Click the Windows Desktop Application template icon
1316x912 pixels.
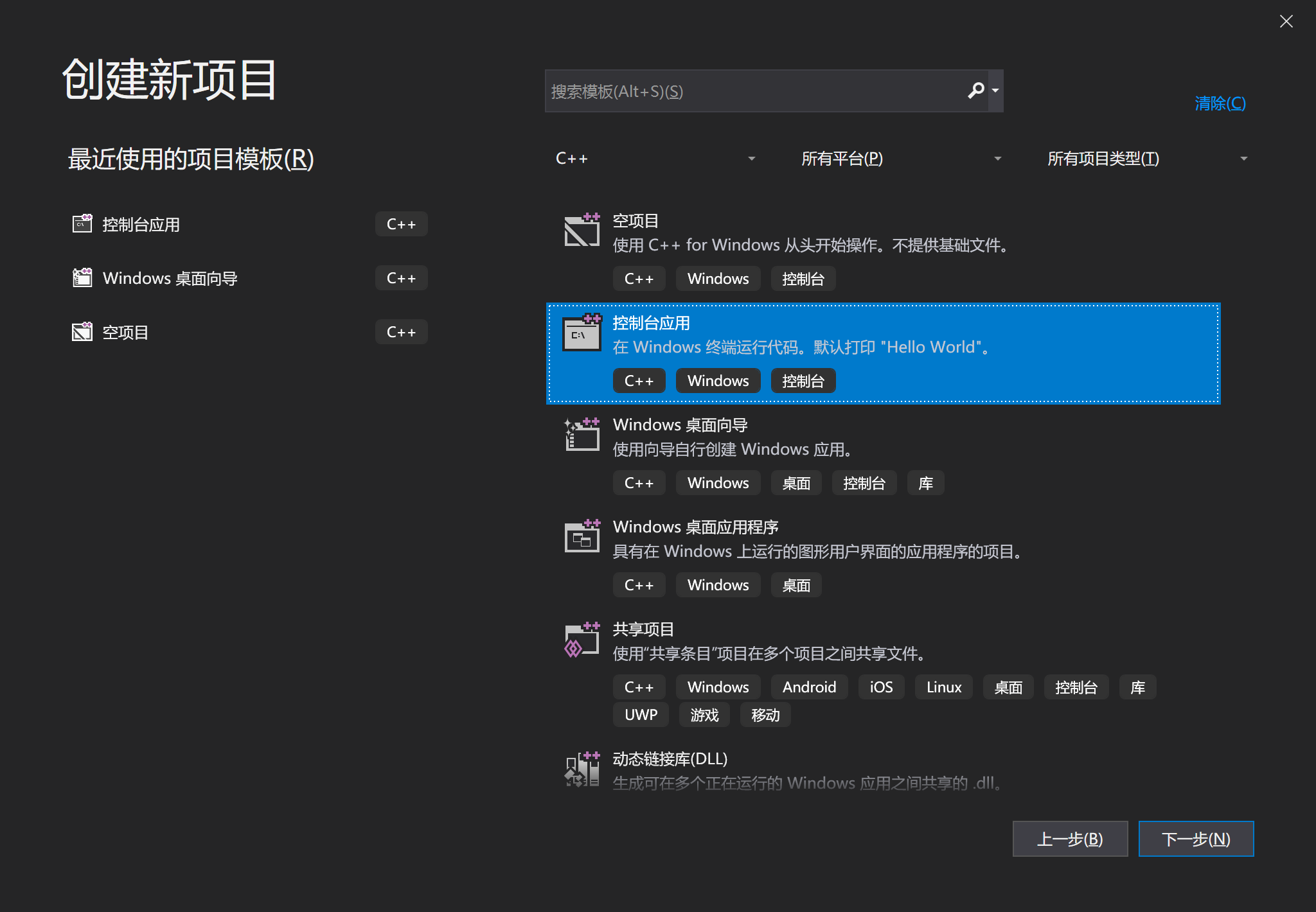click(x=582, y=537)
